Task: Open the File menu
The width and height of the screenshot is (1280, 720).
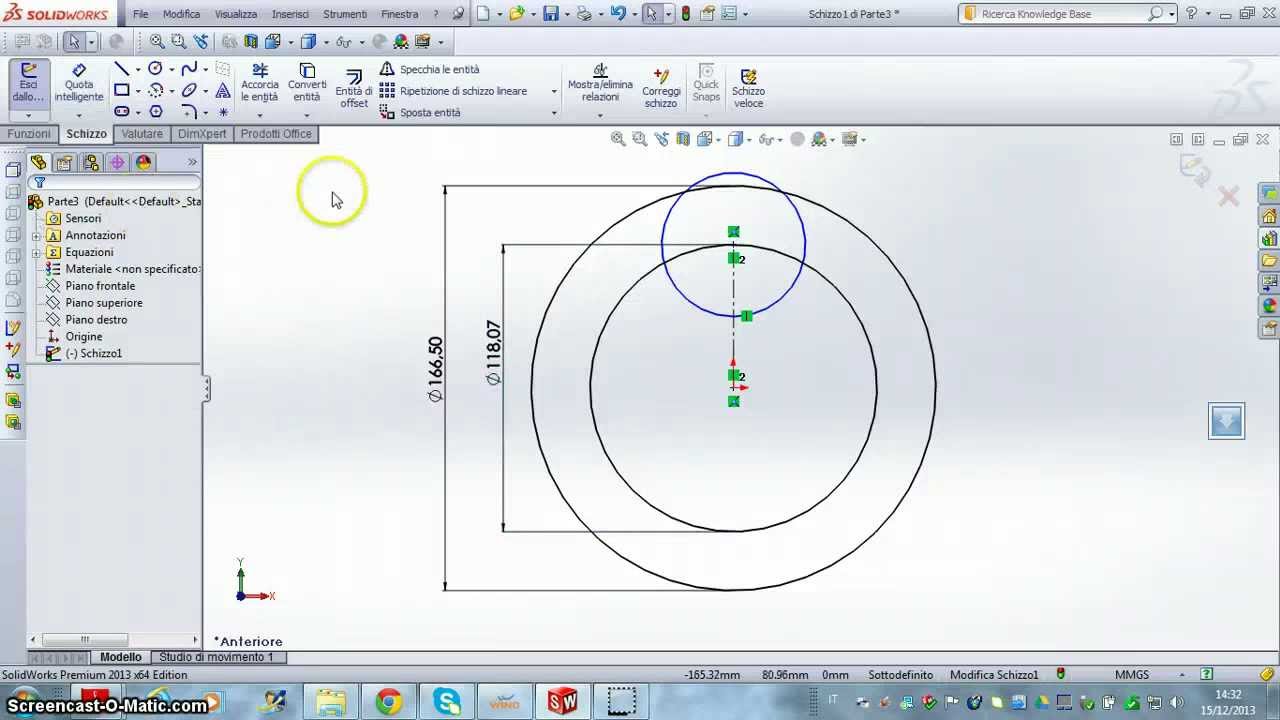Action: pyautogui.click(x=140, y=14)
